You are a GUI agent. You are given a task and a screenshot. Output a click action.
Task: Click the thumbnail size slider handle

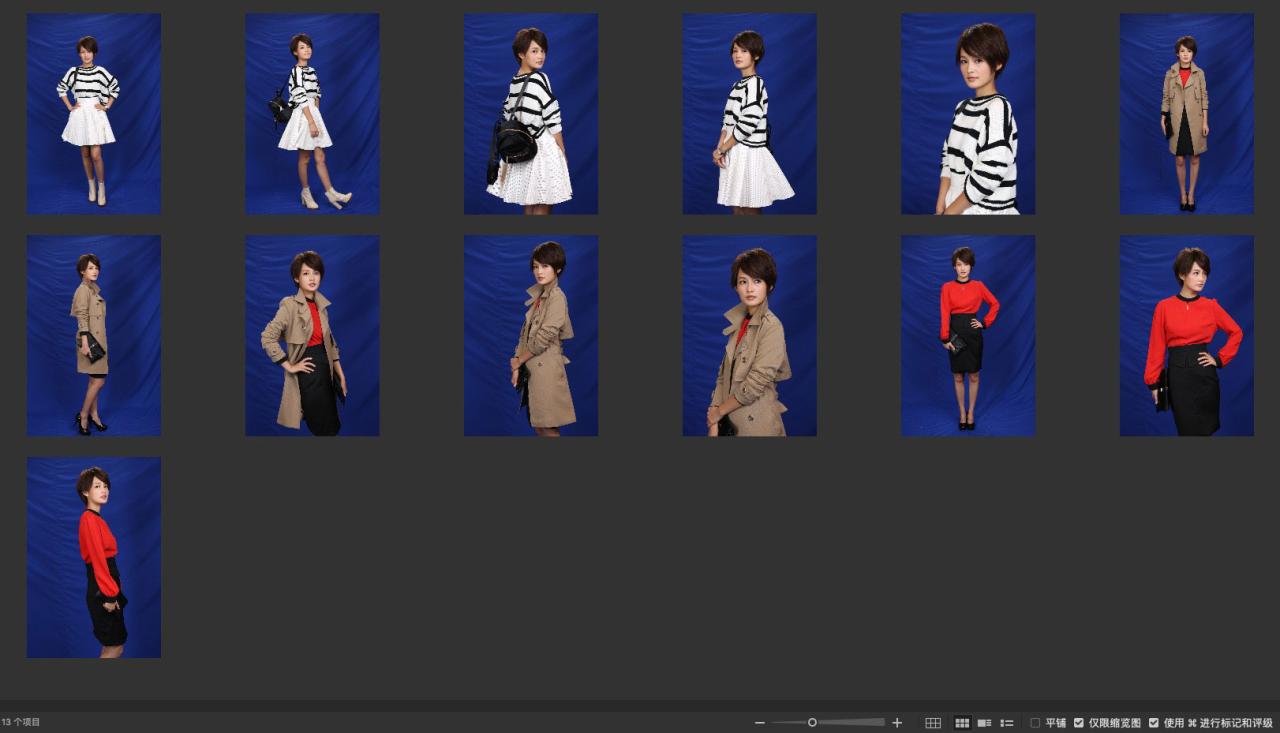[812, 723]
